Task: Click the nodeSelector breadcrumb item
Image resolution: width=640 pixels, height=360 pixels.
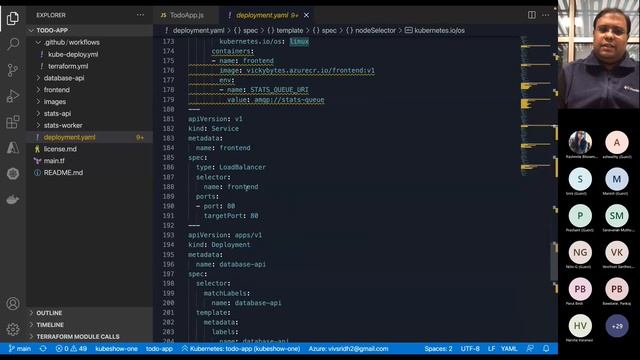Action: coord(371,30)
